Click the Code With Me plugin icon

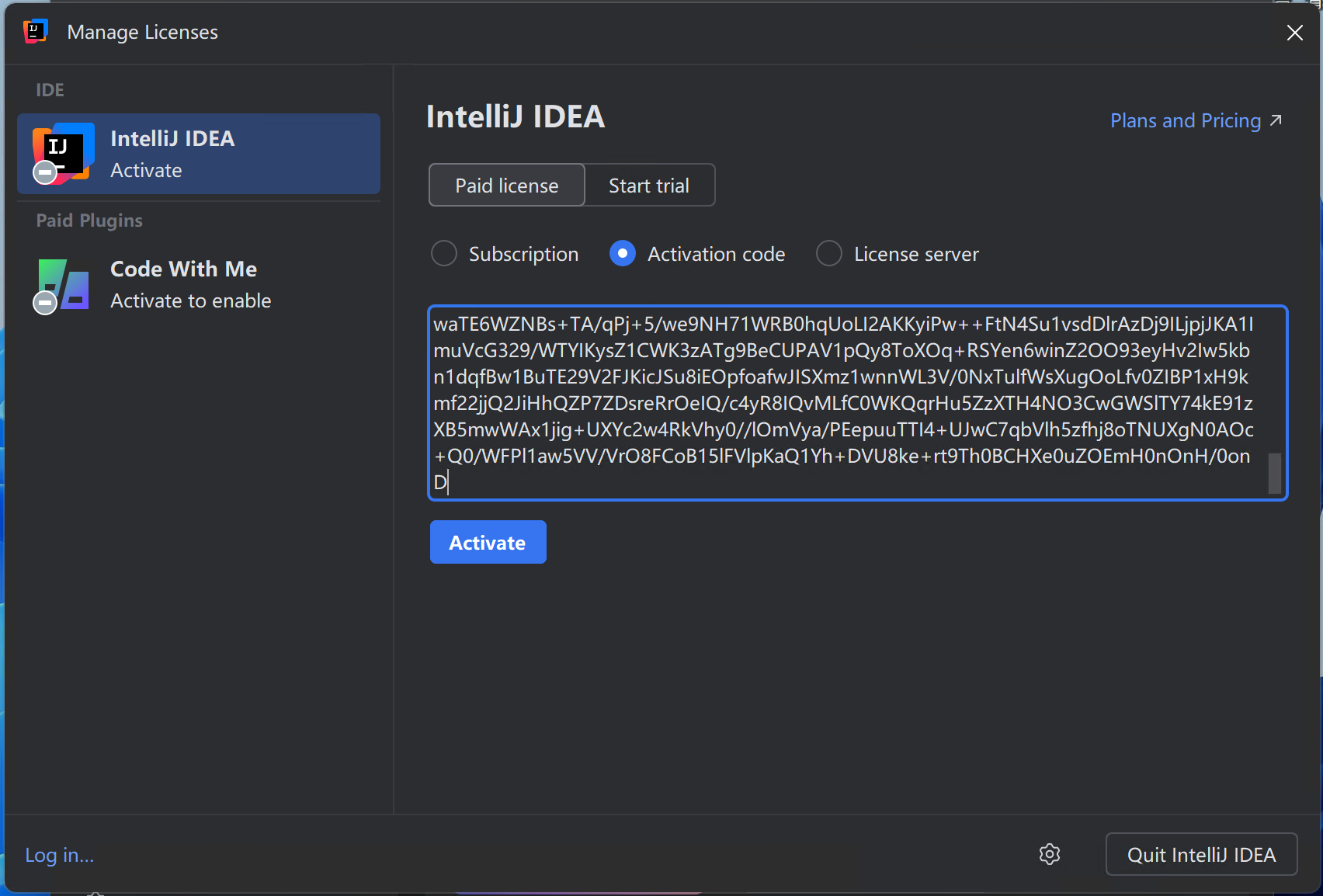point(62,286)
